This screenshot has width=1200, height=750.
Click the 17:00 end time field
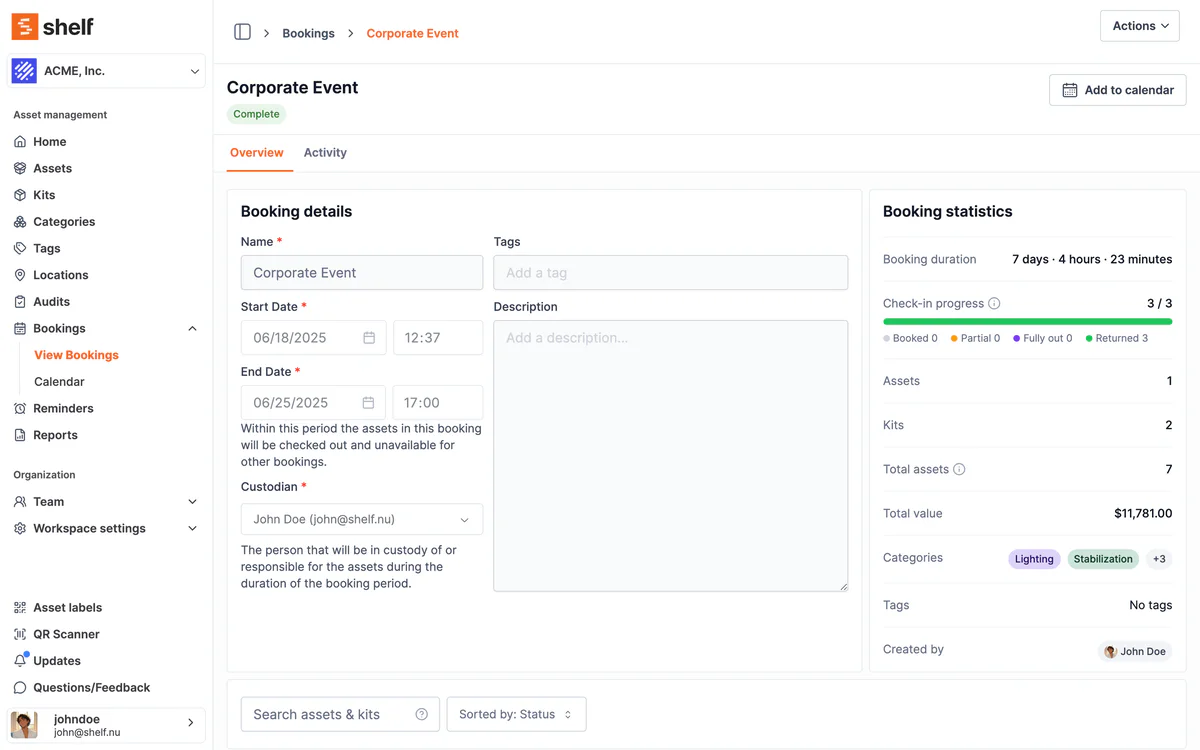pyautogui.click(x=438, y=403)
